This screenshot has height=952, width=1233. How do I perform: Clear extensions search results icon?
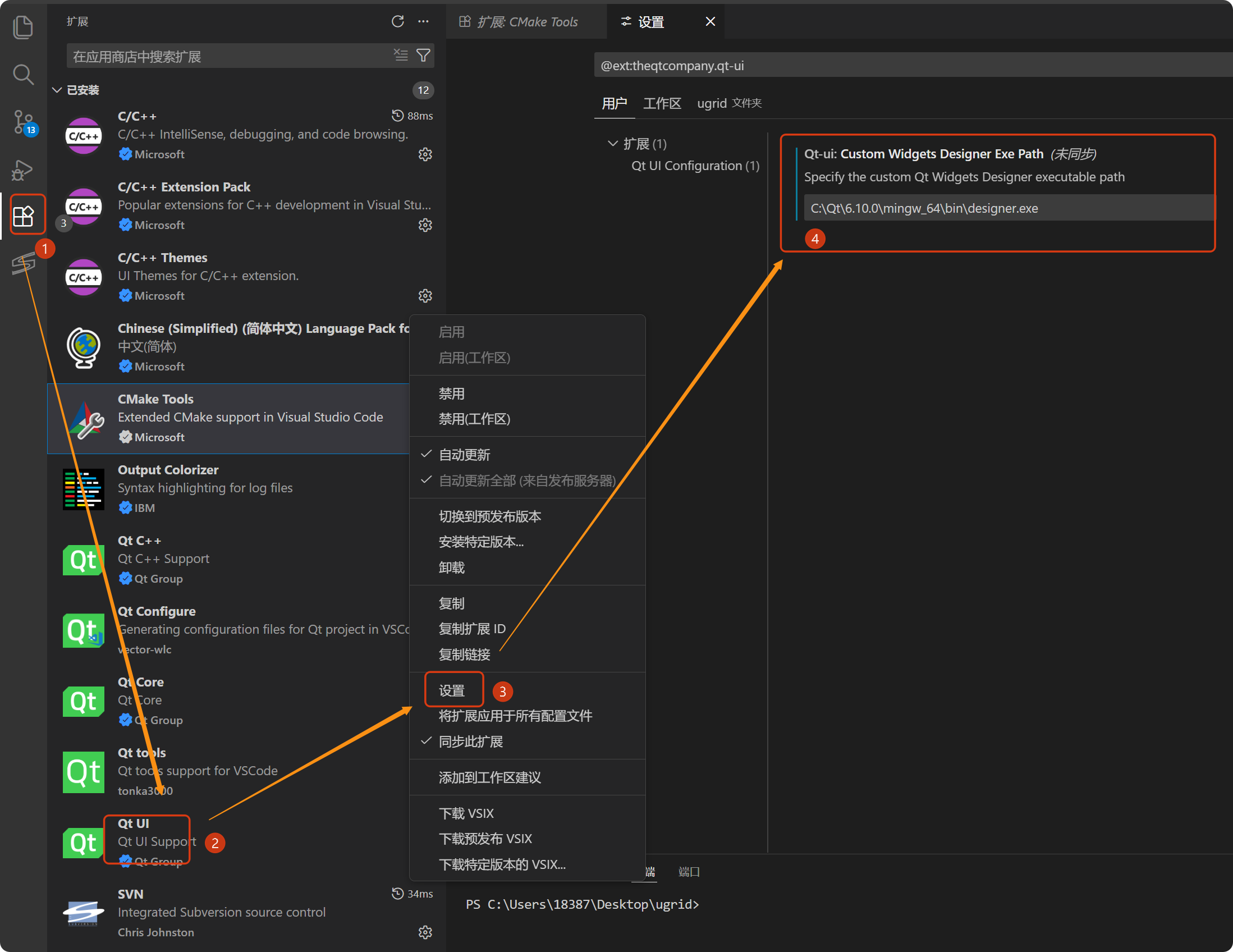pos(401,56)
